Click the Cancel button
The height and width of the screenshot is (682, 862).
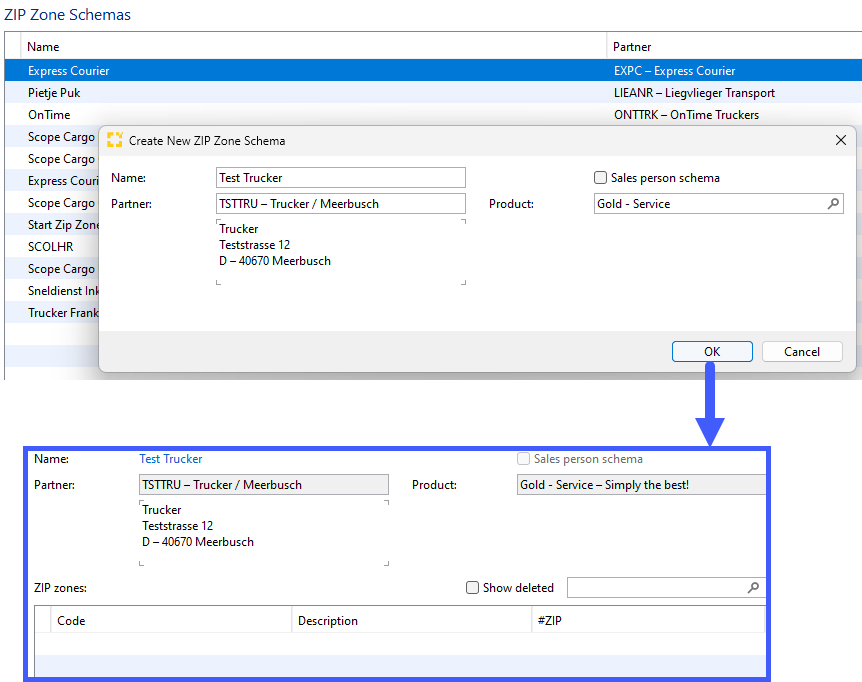click(802, 352)
